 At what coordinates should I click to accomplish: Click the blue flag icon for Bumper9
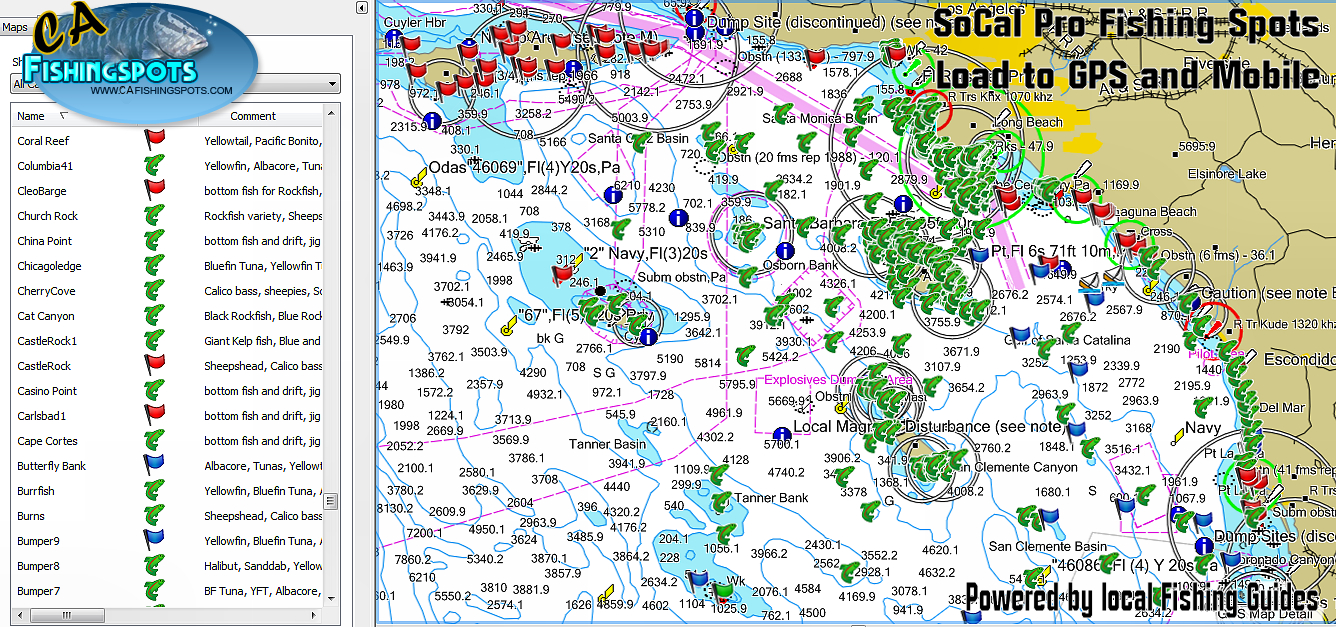(x=154, y=540)
